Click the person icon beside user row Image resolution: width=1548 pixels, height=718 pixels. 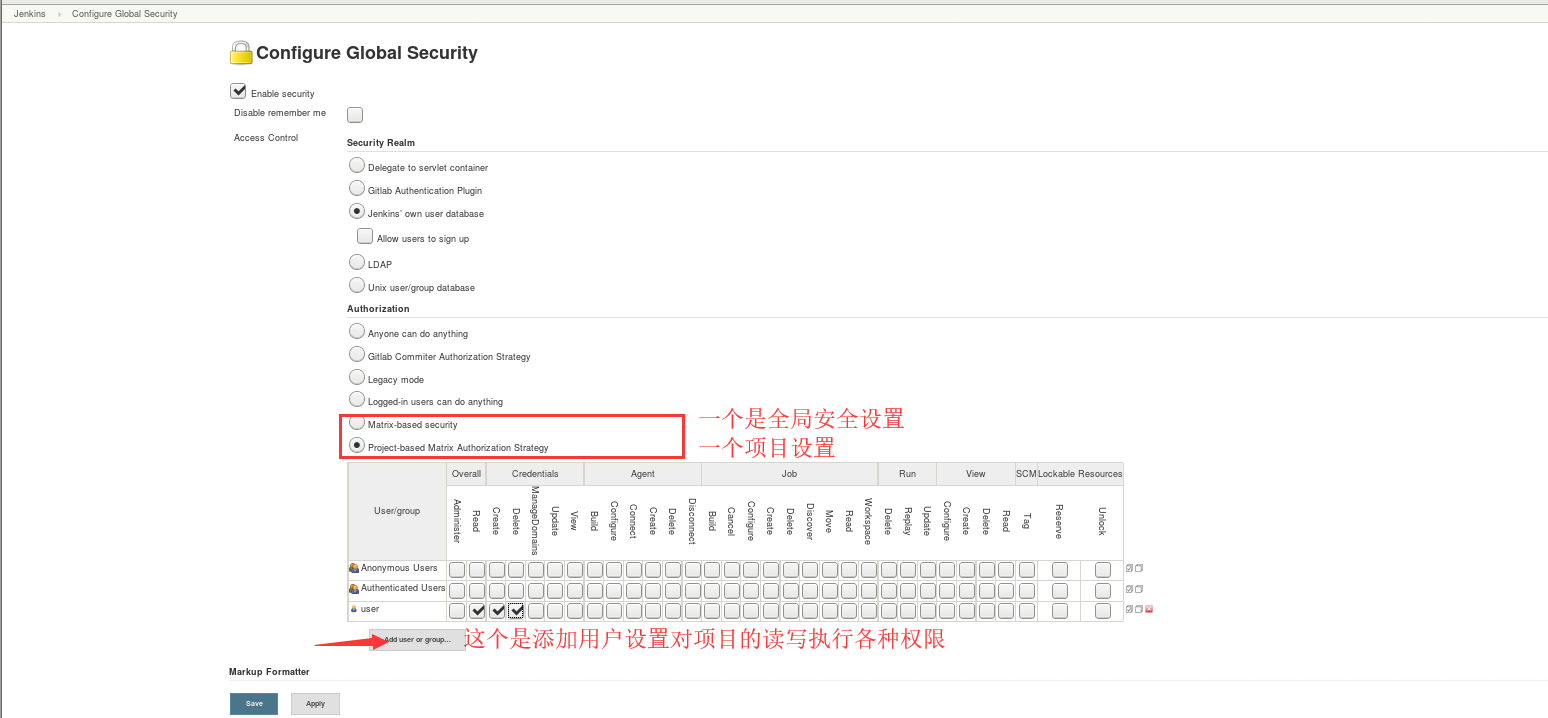click(x=354, y=609)
